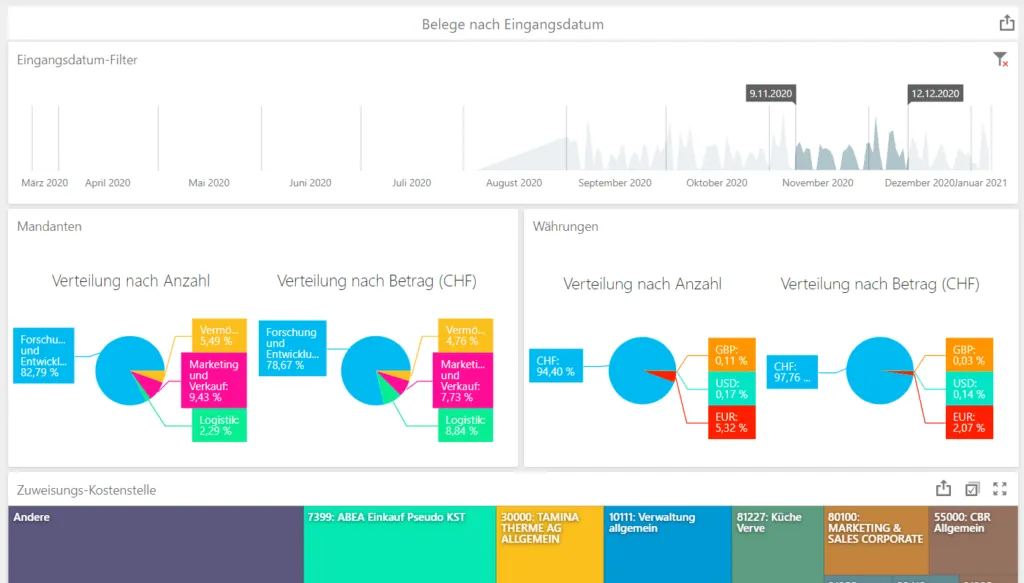Viewport: 1024px width, 583px height.
Task: Clear the Eingangsdatum-Filter via the filter icon
Action: coord(1000,59)
